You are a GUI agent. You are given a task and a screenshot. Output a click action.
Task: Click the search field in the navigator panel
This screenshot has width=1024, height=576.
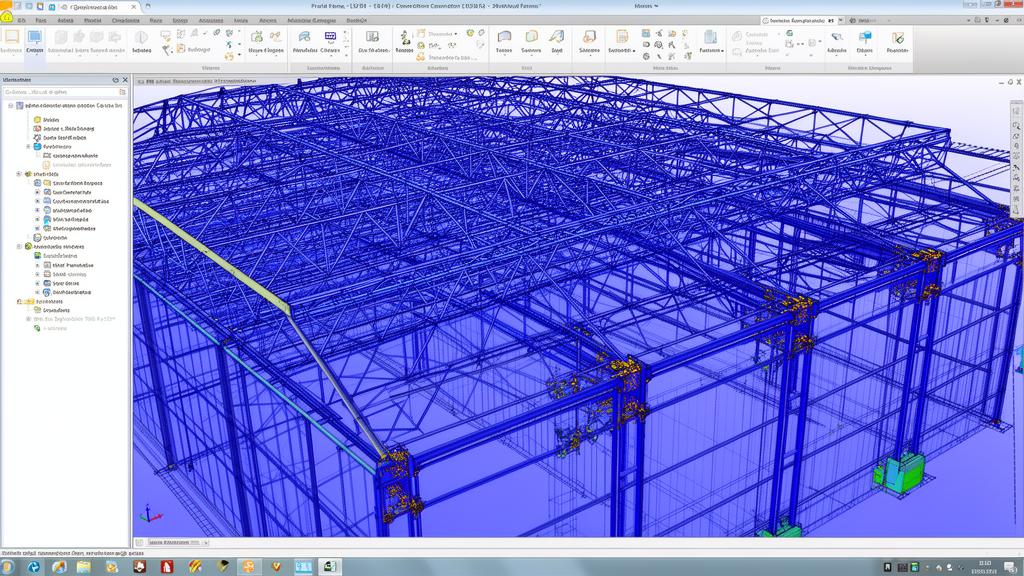[60, 92]
